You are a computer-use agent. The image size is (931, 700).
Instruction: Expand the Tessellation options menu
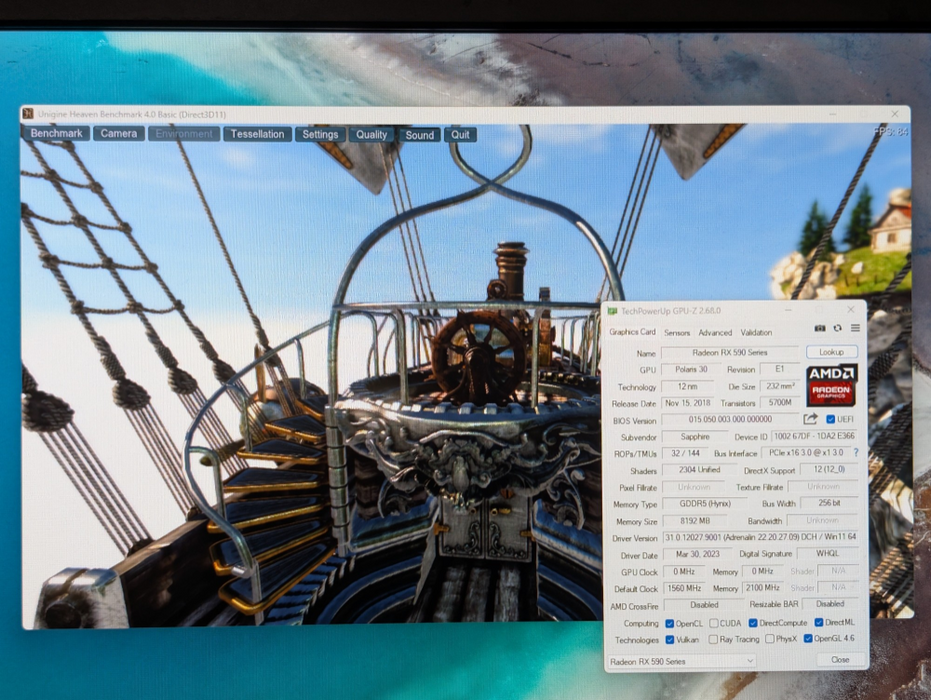pyautogui.click(x=257, y=134)
